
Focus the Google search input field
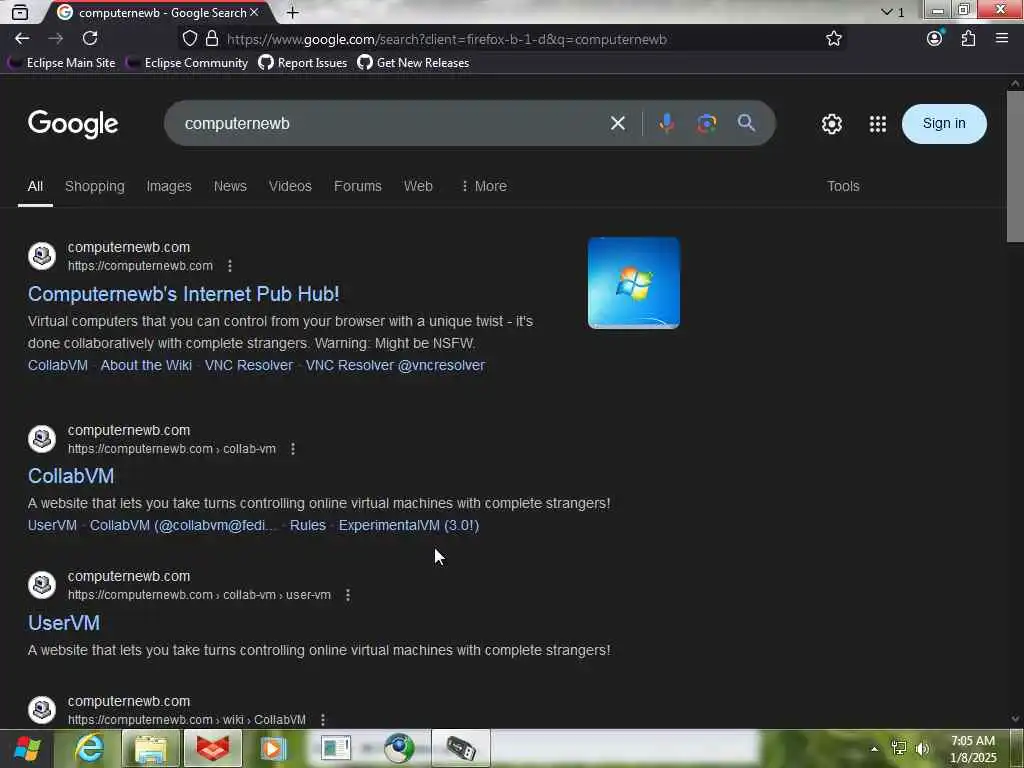(x=392, y=123)
